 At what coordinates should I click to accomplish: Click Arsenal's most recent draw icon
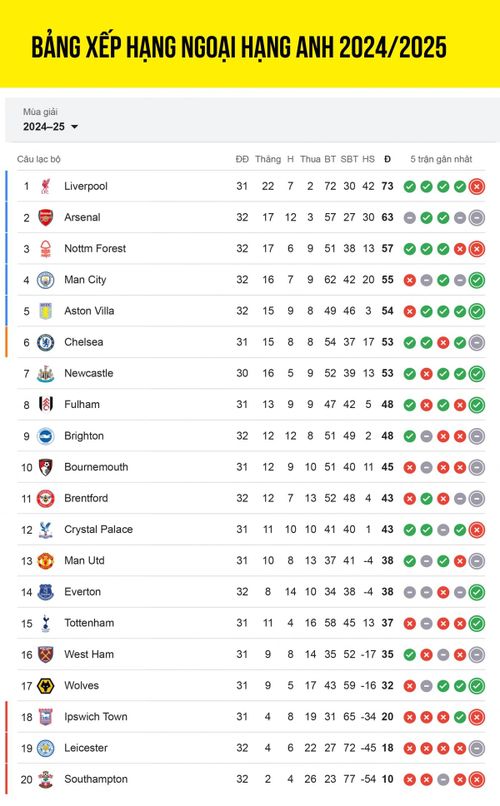tap(477, 218)
